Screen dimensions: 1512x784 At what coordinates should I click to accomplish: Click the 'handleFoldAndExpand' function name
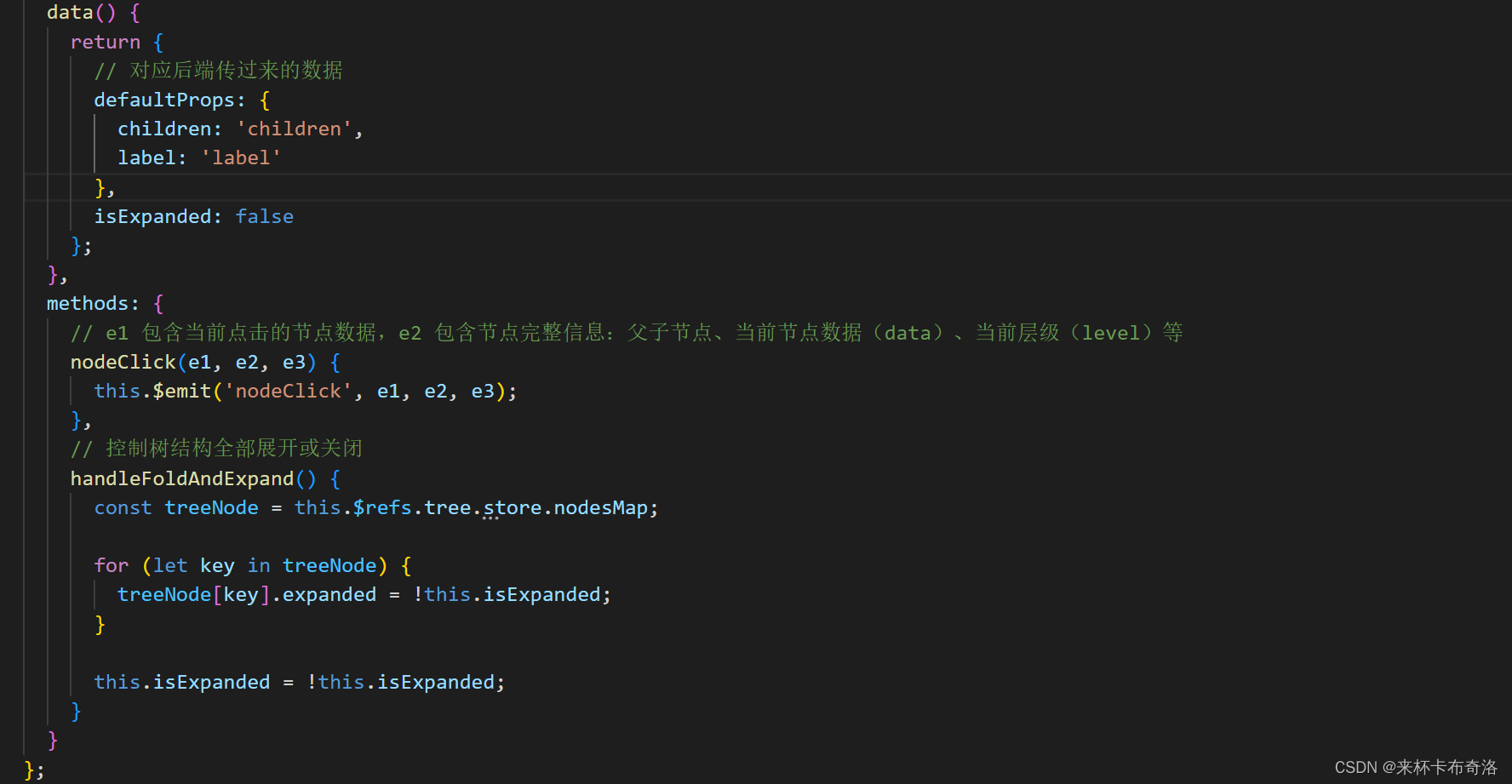point(182,478)
